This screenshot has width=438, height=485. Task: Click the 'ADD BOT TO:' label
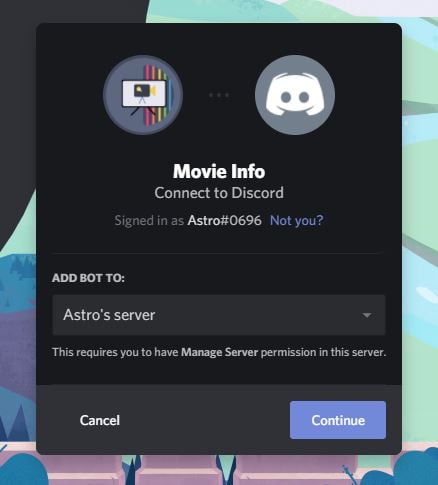(88, 278)
